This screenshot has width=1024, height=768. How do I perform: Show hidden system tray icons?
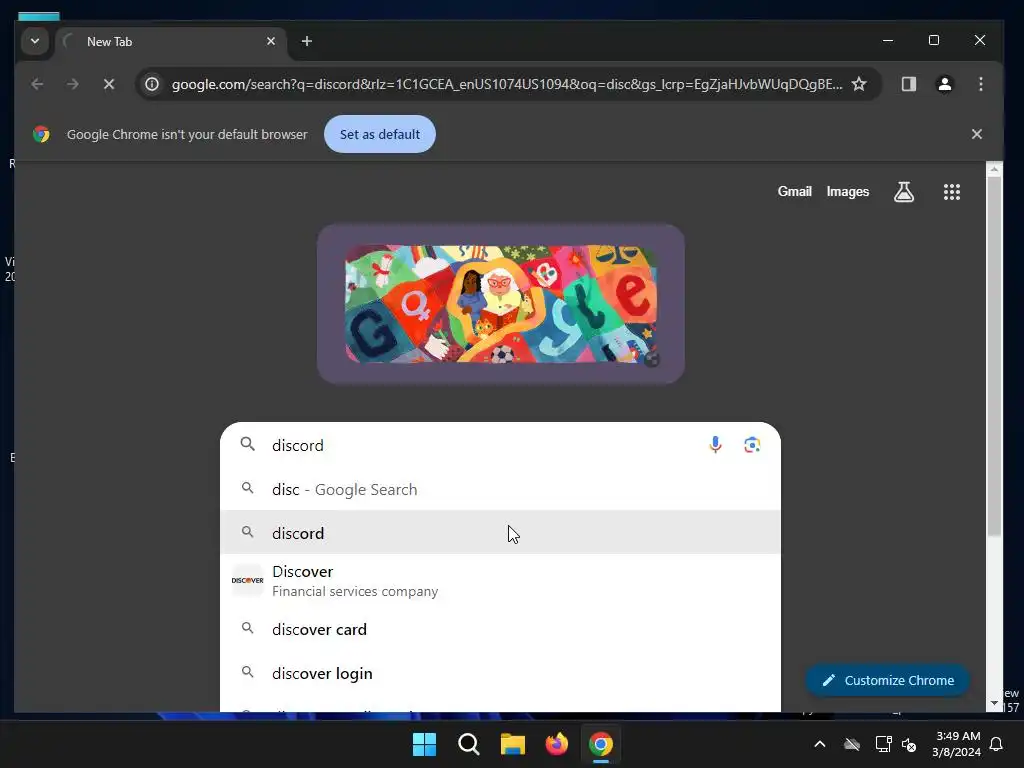click(820, 744)
